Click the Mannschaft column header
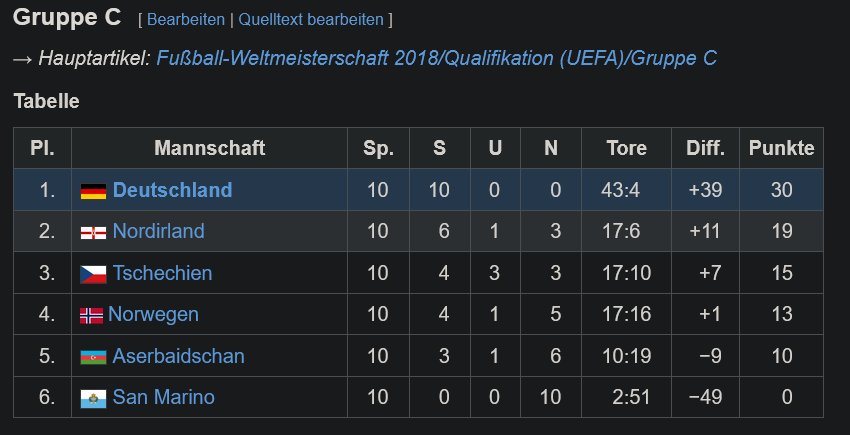The height and width of the screenshot is (435, 850). coord(209,148)
